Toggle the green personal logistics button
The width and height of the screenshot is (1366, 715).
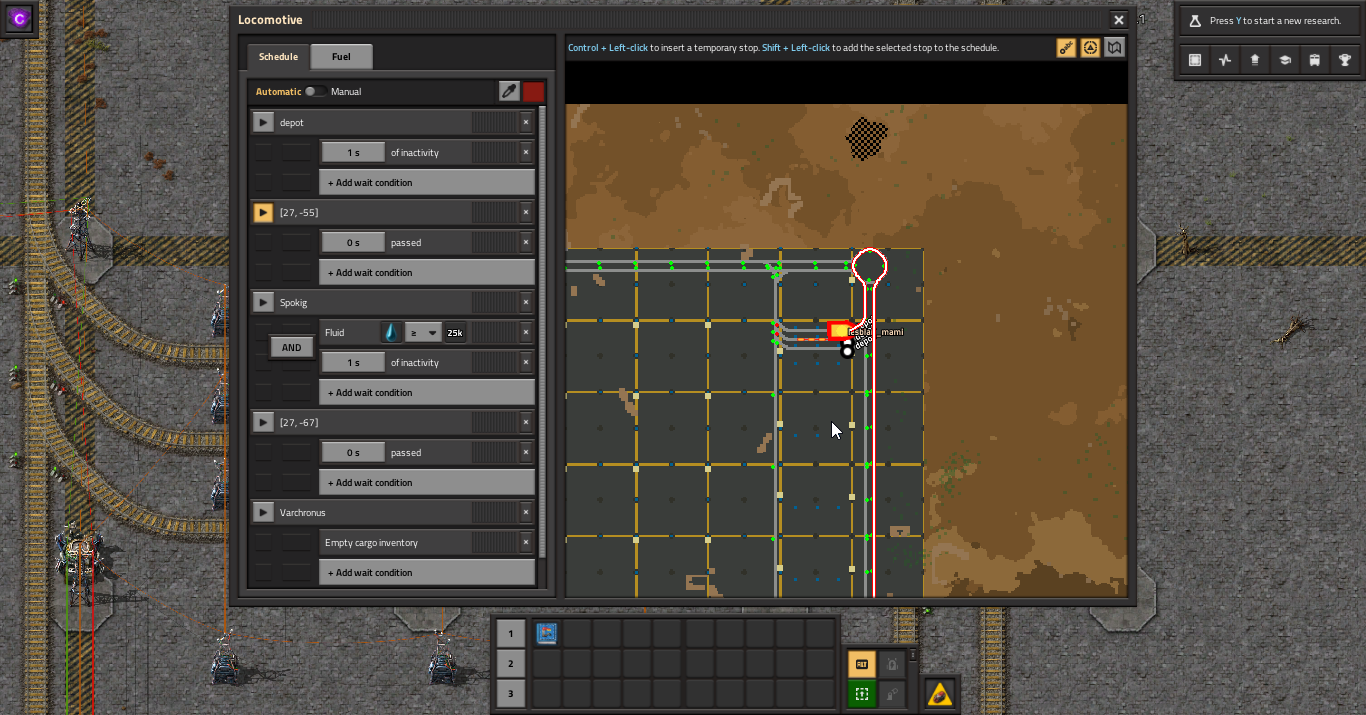pyautogui.click(x=861, y=693)
